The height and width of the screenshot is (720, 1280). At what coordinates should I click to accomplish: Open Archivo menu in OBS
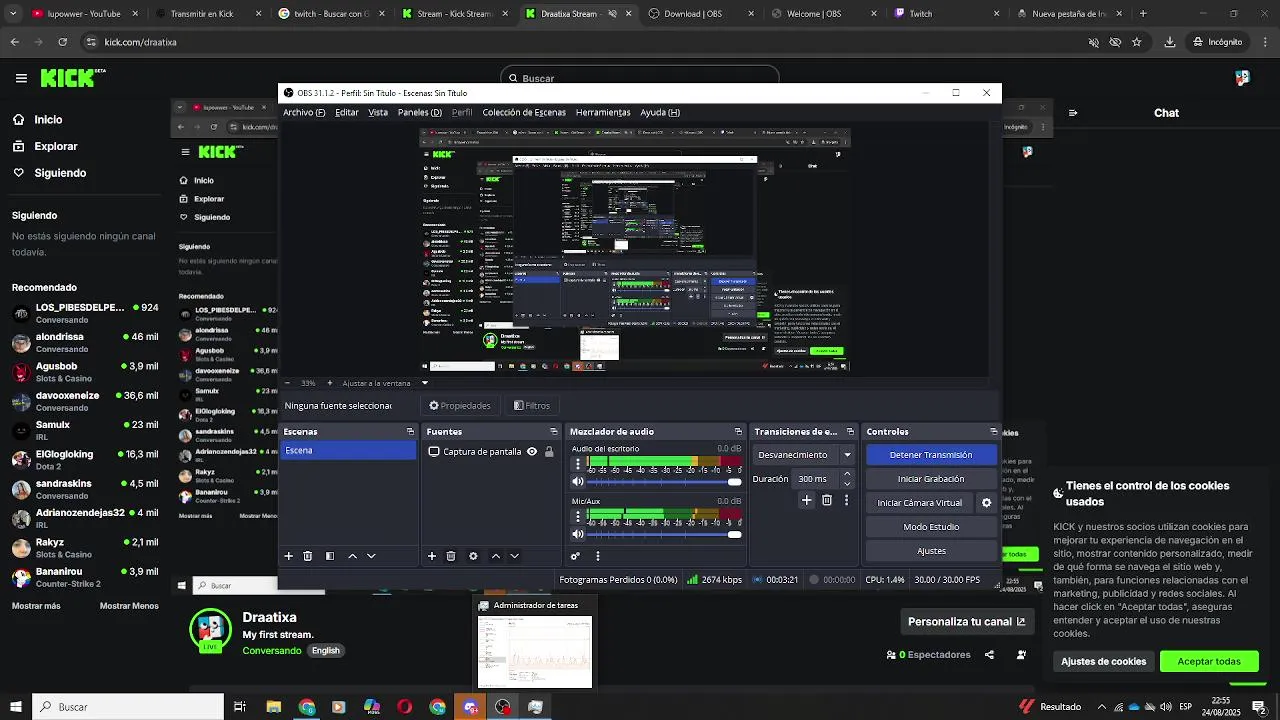[x=304, y=113]
